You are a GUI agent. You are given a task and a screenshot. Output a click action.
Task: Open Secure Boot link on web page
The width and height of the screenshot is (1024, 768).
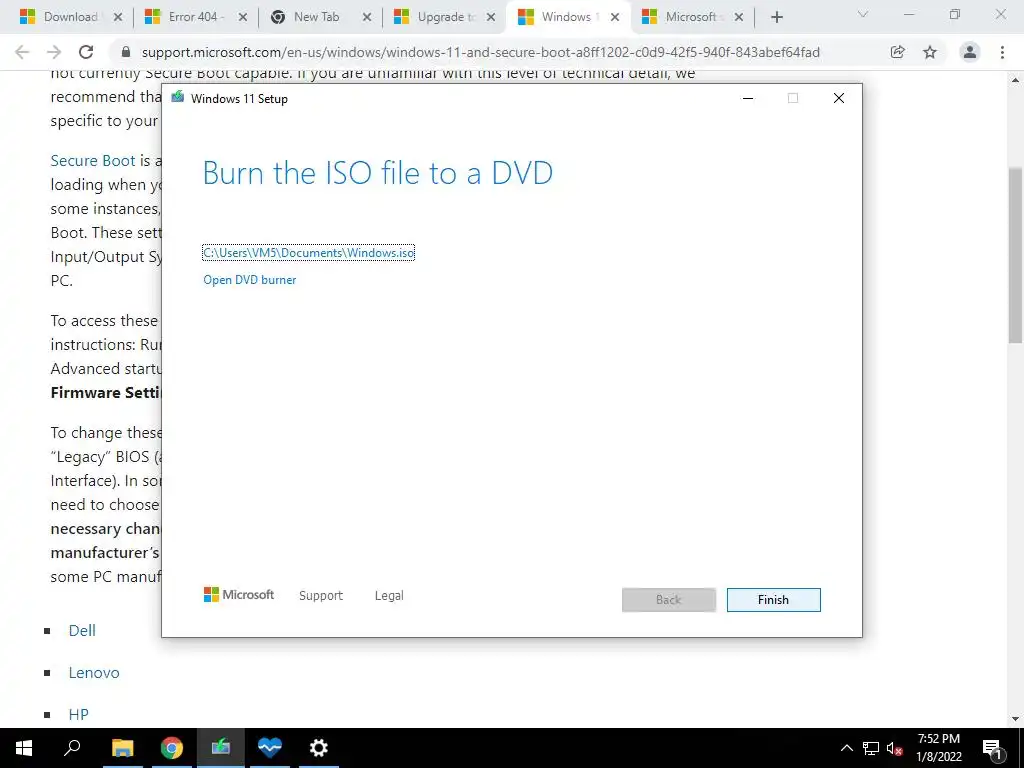click(x=93, y=161)
